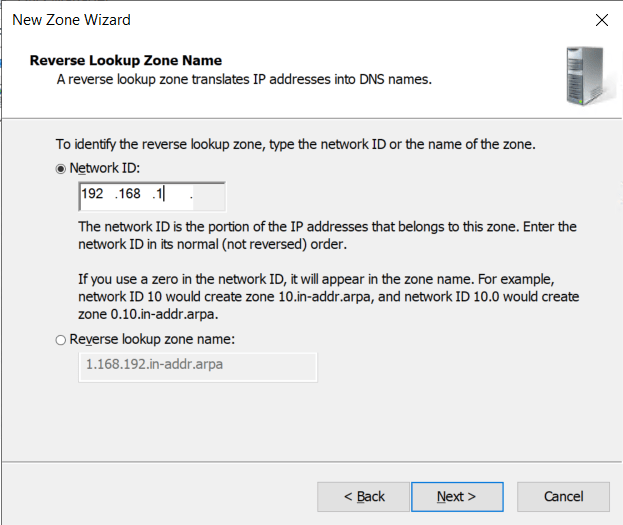Screen dimensions: 623x525
Task: Click the first octet field containing 192
Action: coord(93,194)
